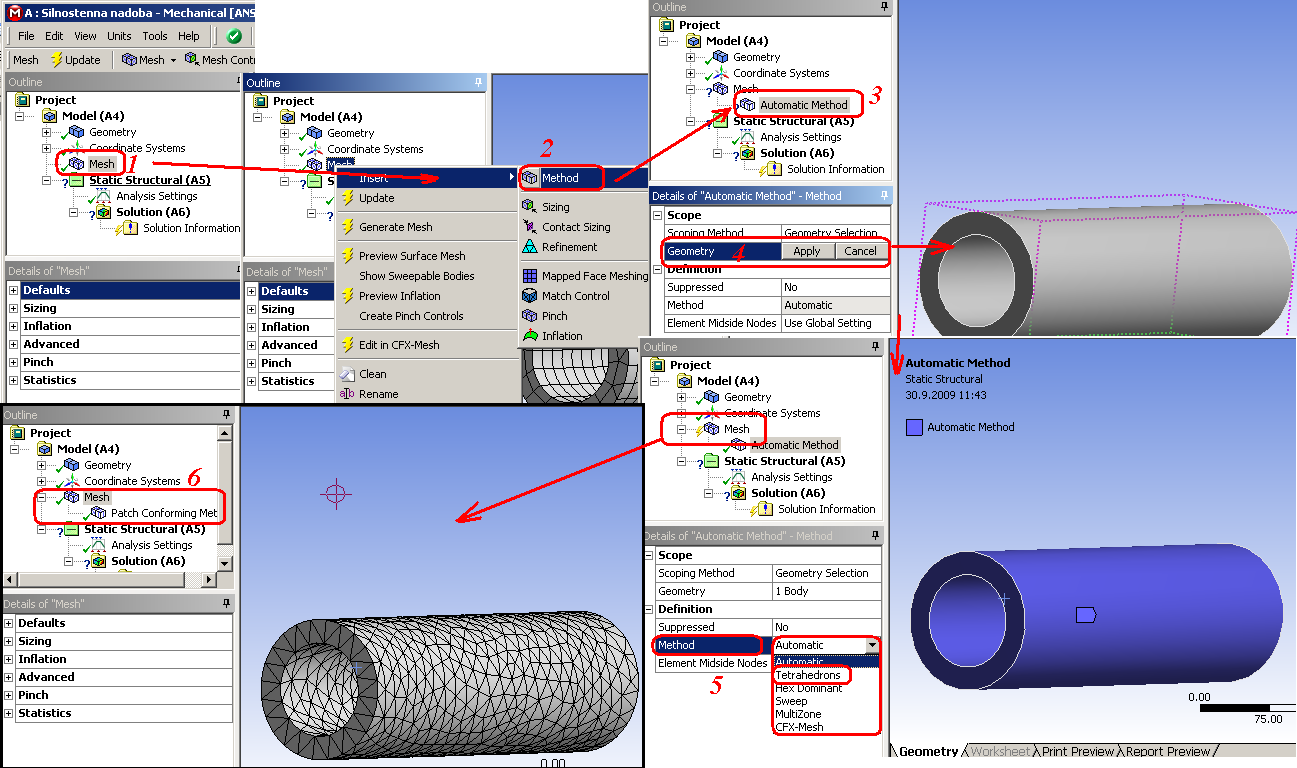Image resolution: width=1297 pixels, height=768 pixels.
Task: Choose Inflation from the Insert submenu
Action: point(561,336)
